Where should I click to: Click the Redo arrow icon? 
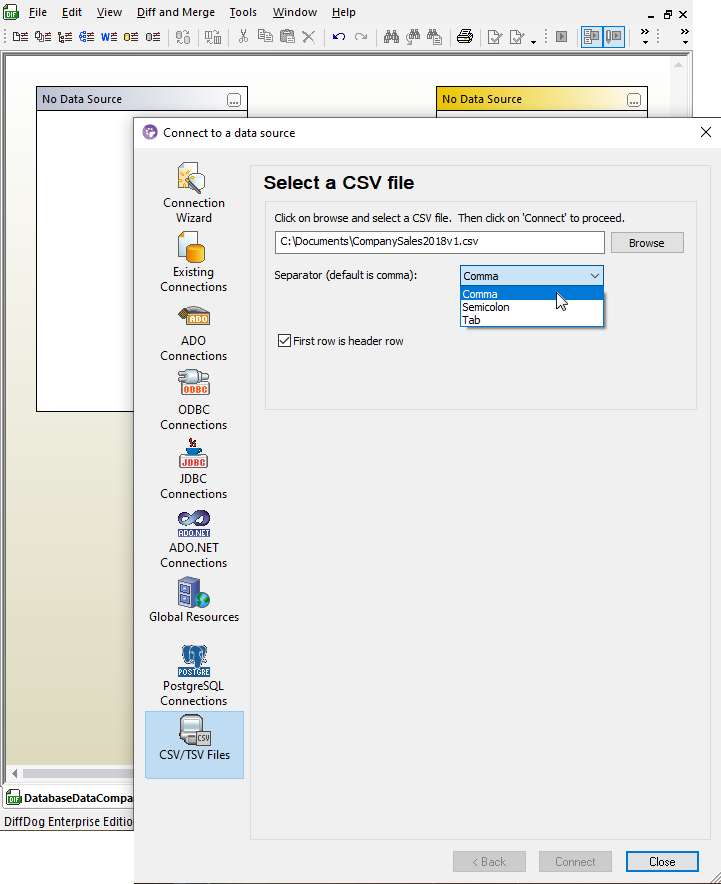pos(361,37)
